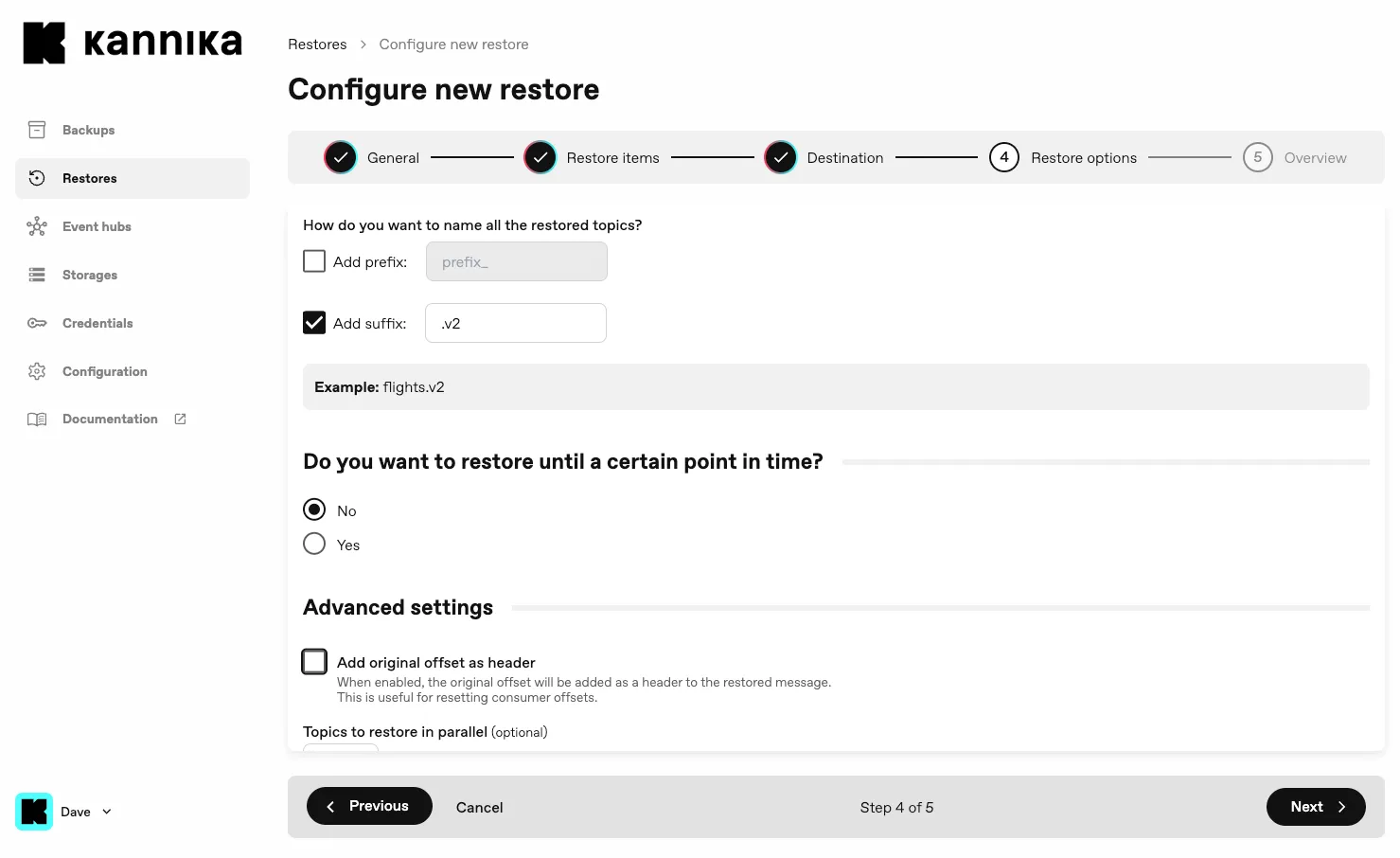This screenshot has width=1400, height=858.
Task: Select the Restores history icon
Action: point(37,177)
